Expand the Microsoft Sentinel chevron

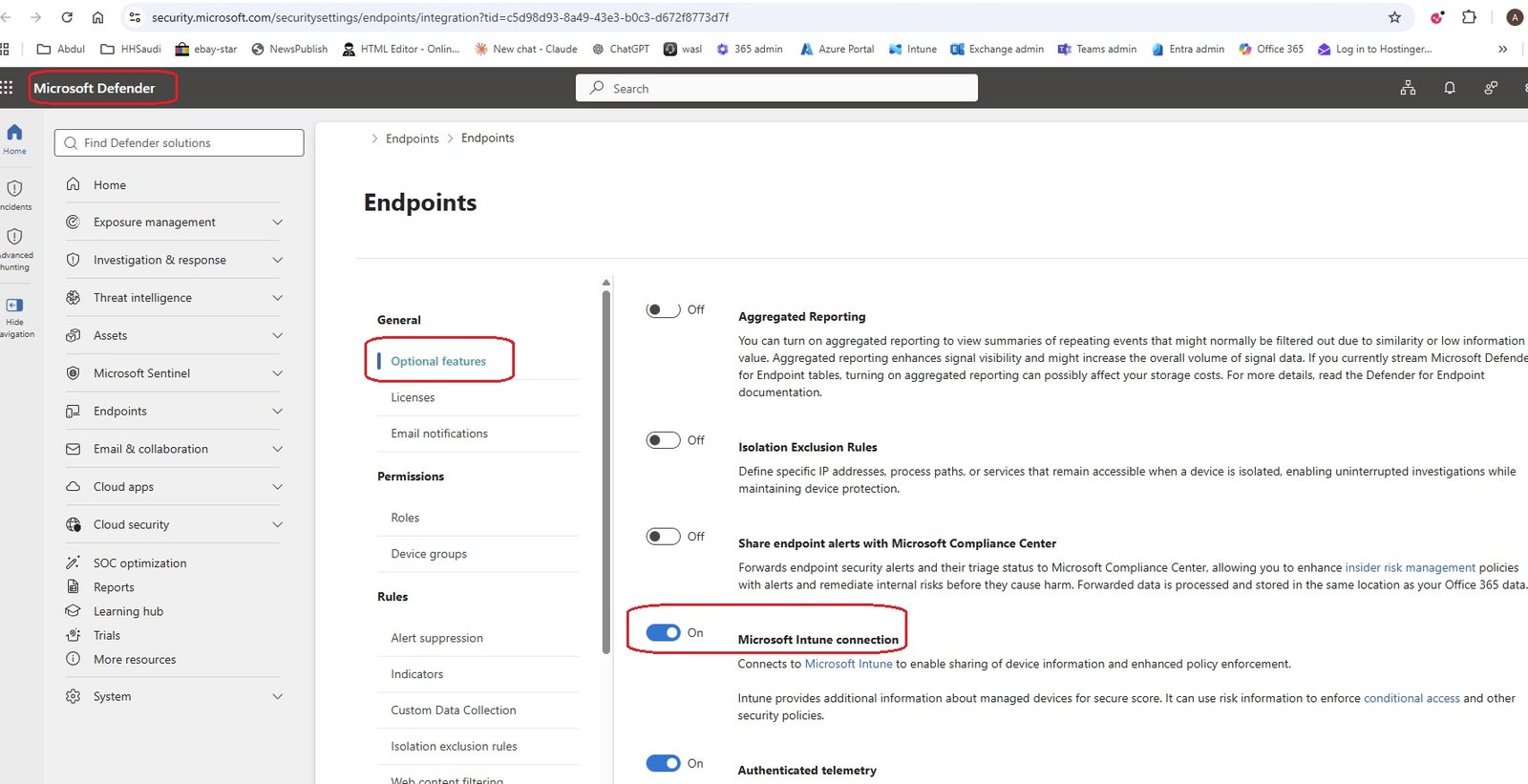tap(277, 373)
